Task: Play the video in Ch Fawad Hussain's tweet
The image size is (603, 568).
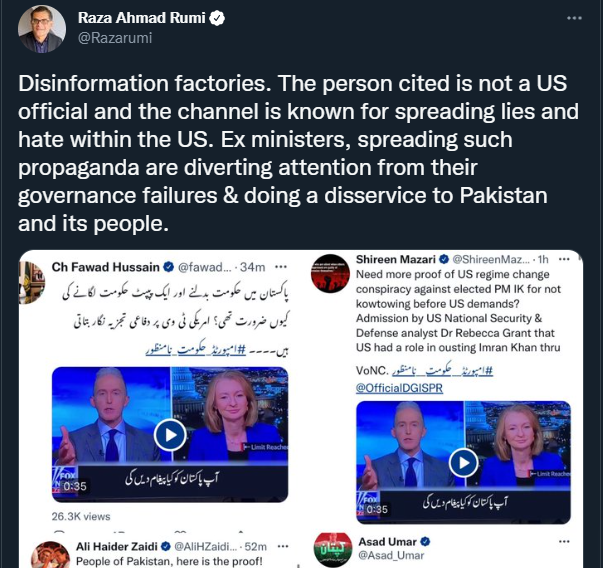Action: pyautogui.click(x=170, y=435)
